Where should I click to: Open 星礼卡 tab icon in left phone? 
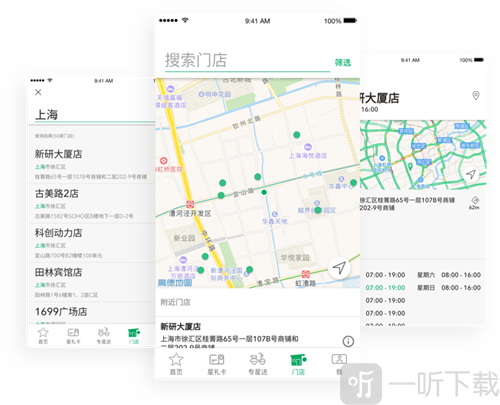[73, 335]
